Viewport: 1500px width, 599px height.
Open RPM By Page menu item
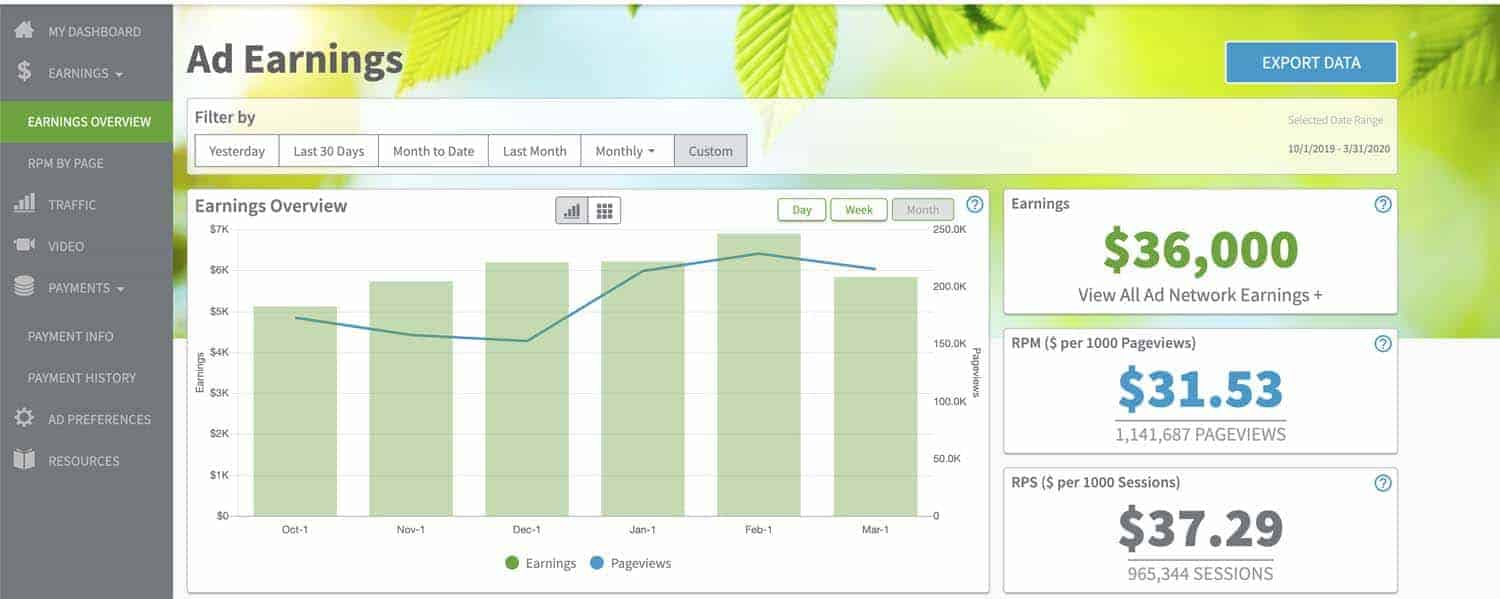pyautogui.click(x=66, y=163)
